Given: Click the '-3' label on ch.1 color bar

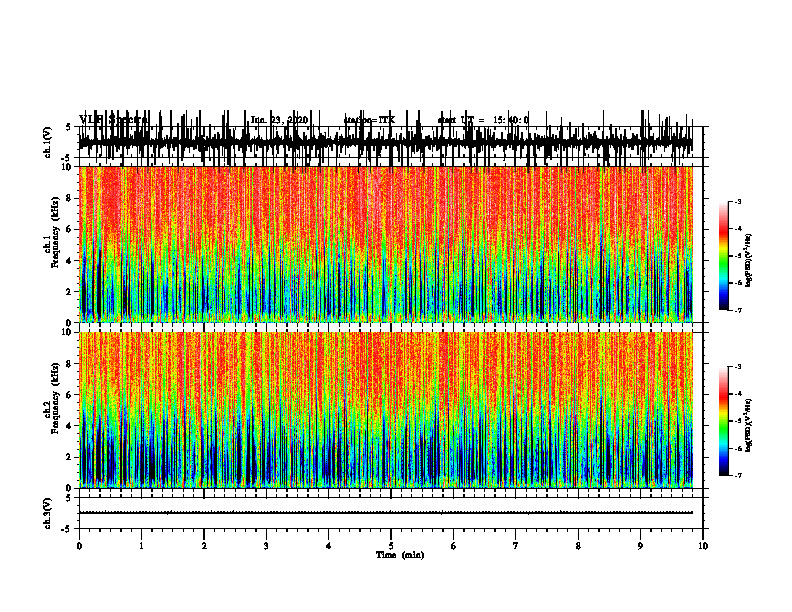Looking at the screenshot, I should (737, 201).
